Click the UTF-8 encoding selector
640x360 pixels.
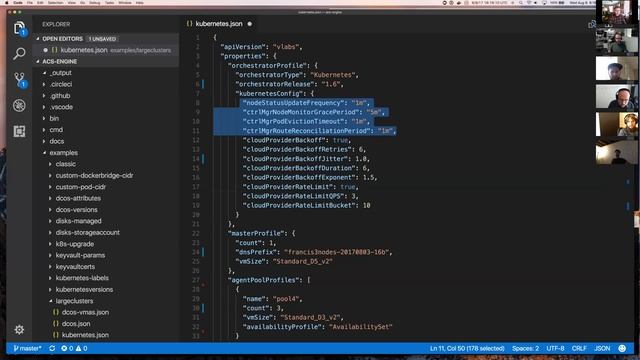coord(555,349)
